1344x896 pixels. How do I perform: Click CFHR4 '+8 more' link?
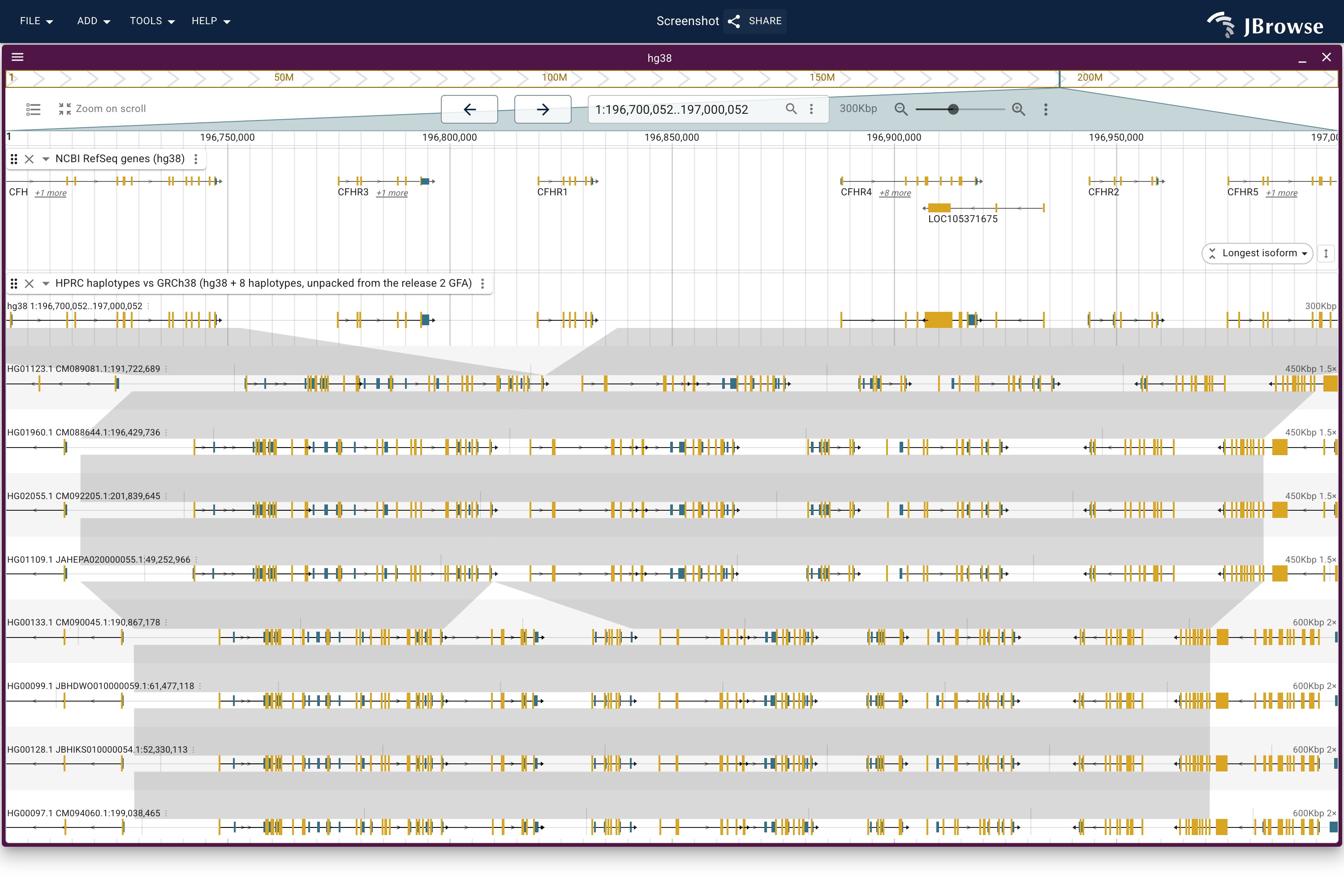[896, 193]
